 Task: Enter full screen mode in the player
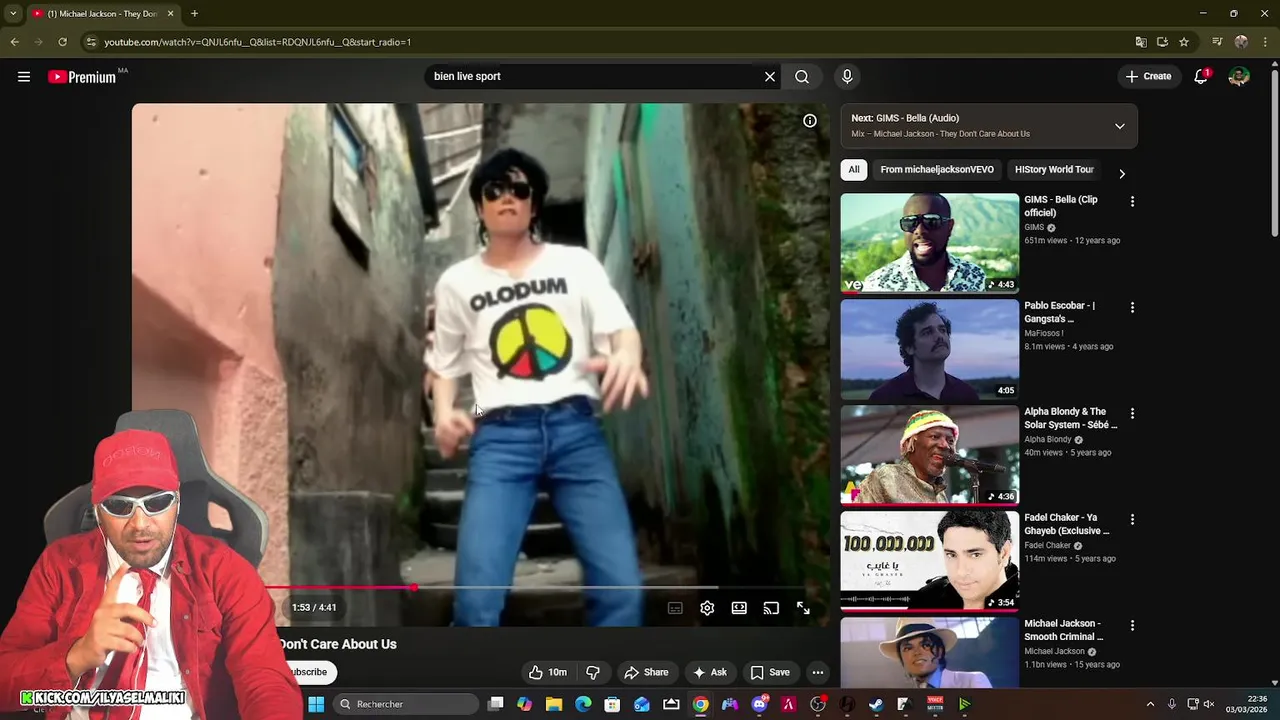tap(803, 608)
